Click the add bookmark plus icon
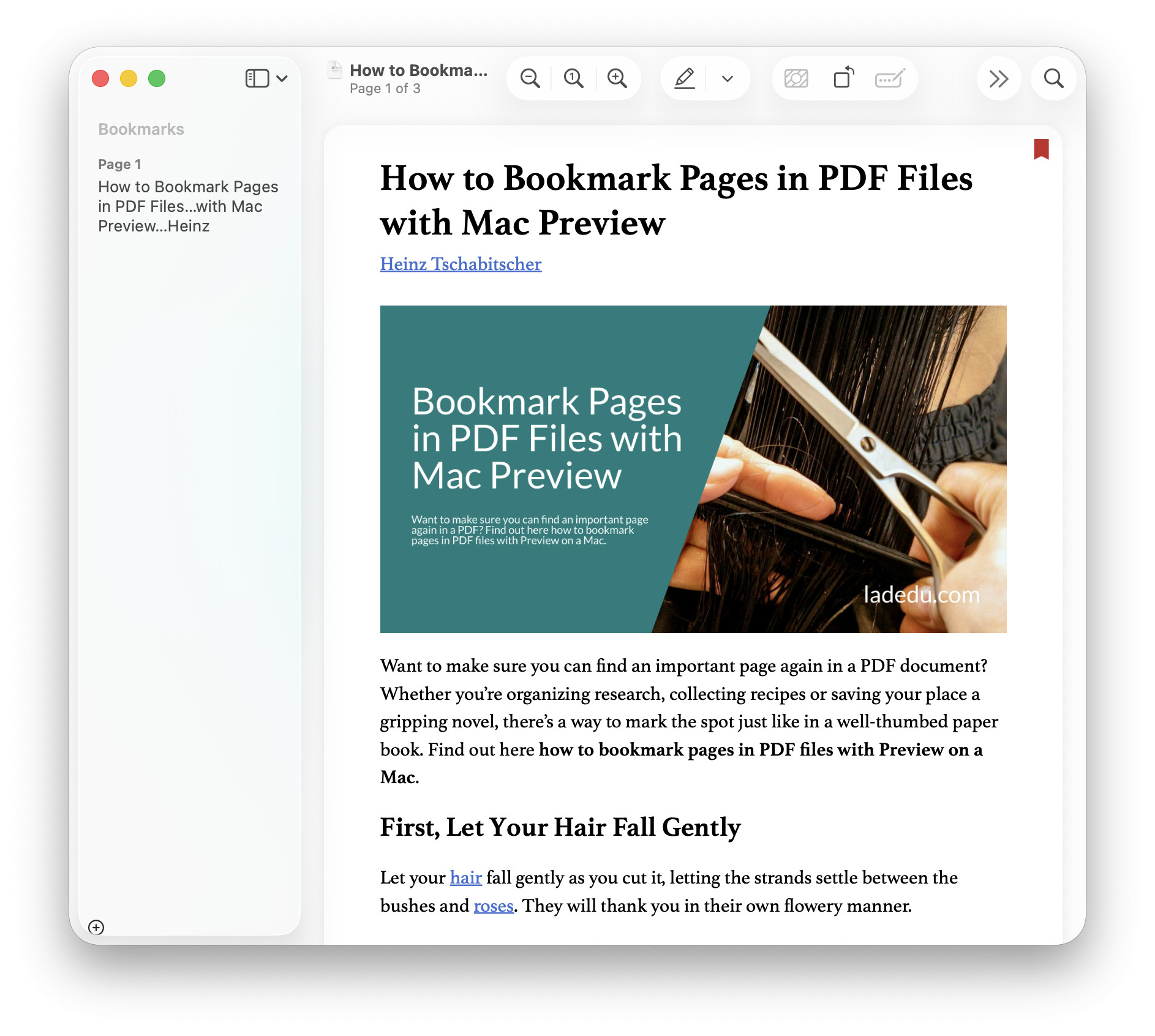This screenshot has width=1155, height=1036. pyautogui.click(x=96, y=927)
